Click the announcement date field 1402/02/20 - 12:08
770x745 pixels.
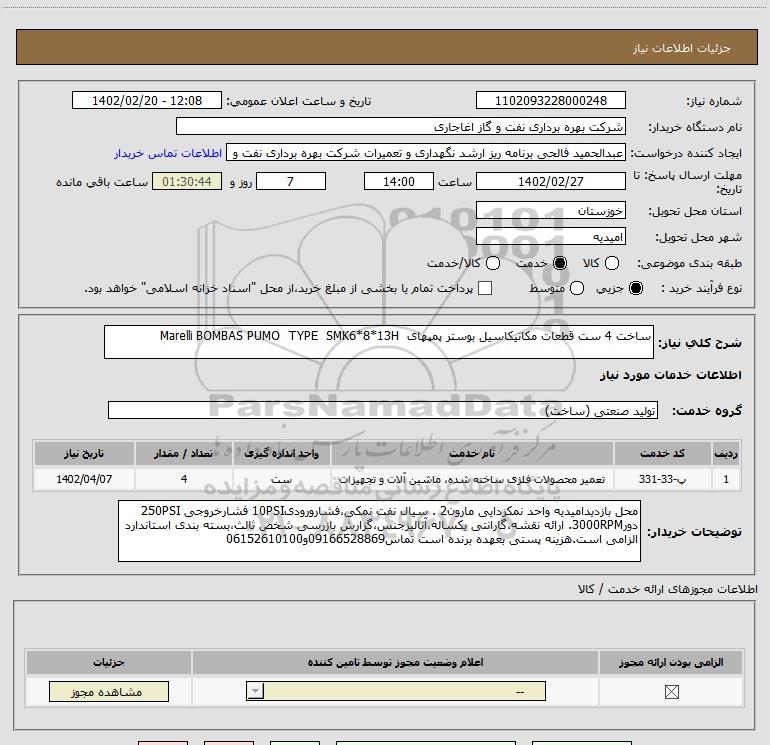pyautogui.click(x=147, y=100)
